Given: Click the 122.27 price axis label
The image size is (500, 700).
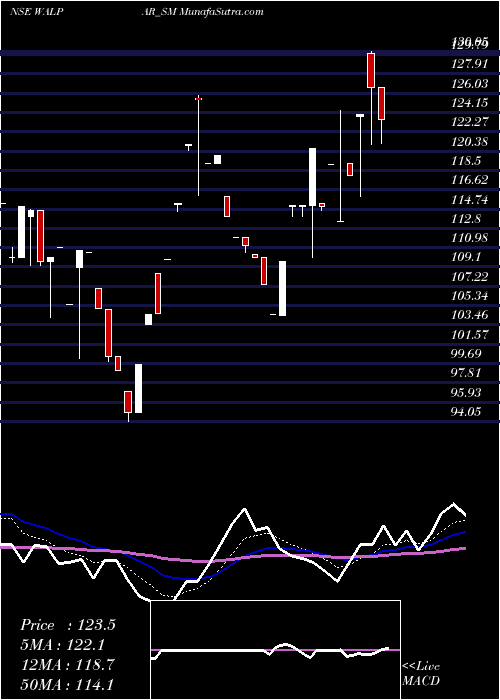Looking at the screenshot, I should click(x=470, y=123).
